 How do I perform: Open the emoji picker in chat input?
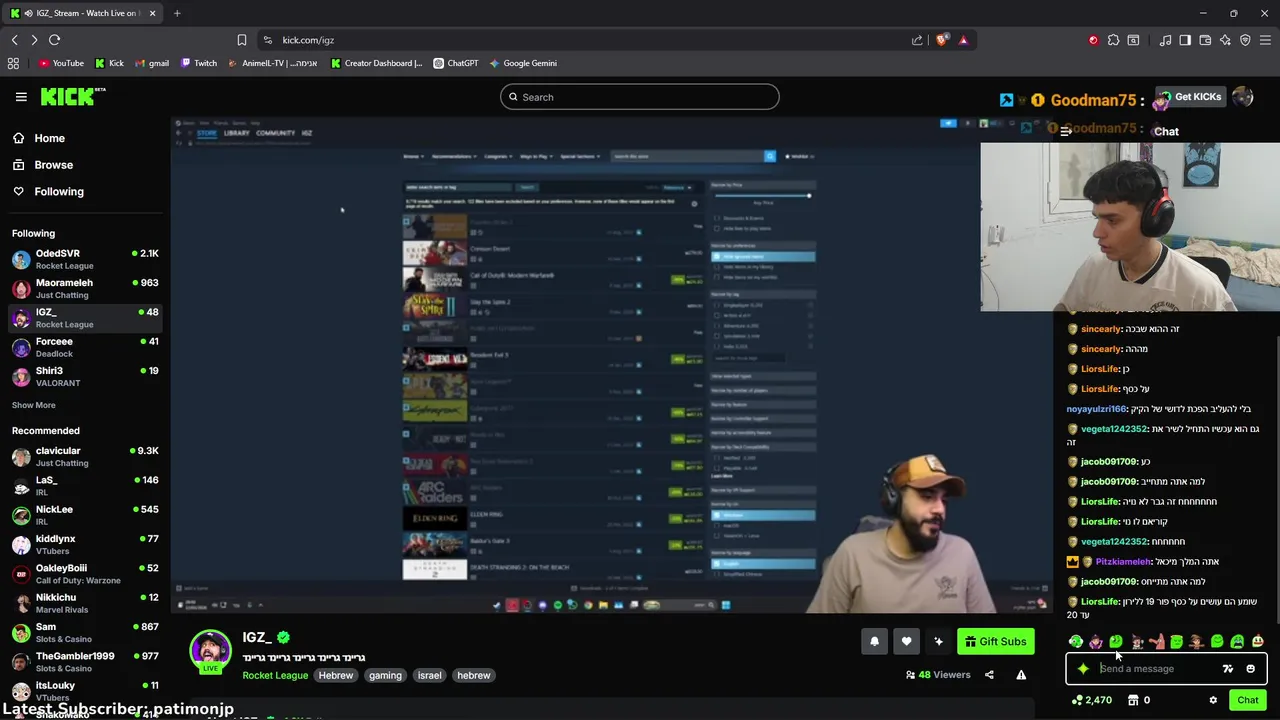pyautogui.click(x=1250, y=669)
